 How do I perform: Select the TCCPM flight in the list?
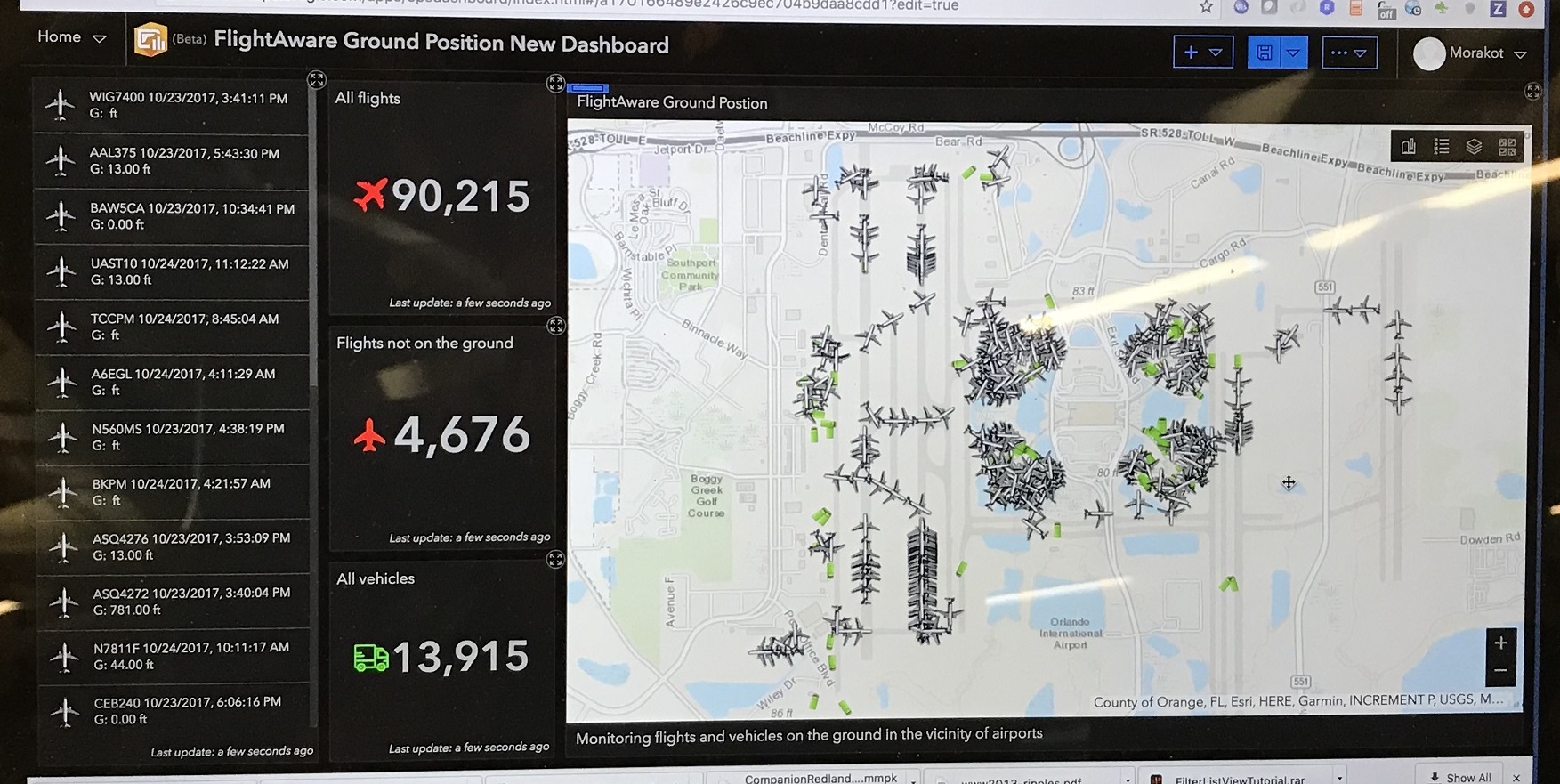[x=172, y=327]
